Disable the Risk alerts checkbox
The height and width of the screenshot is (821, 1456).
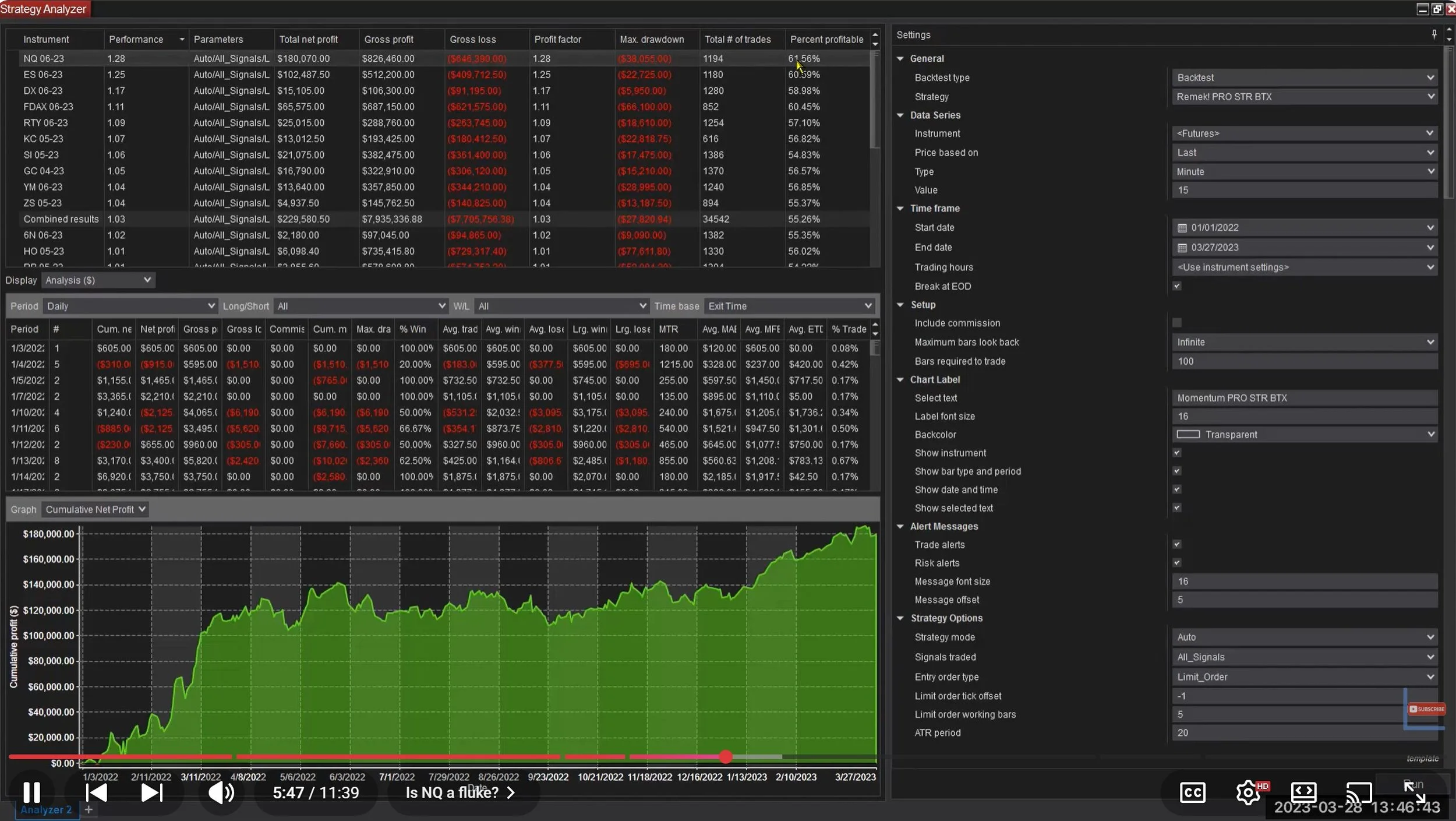[1178, 562]
